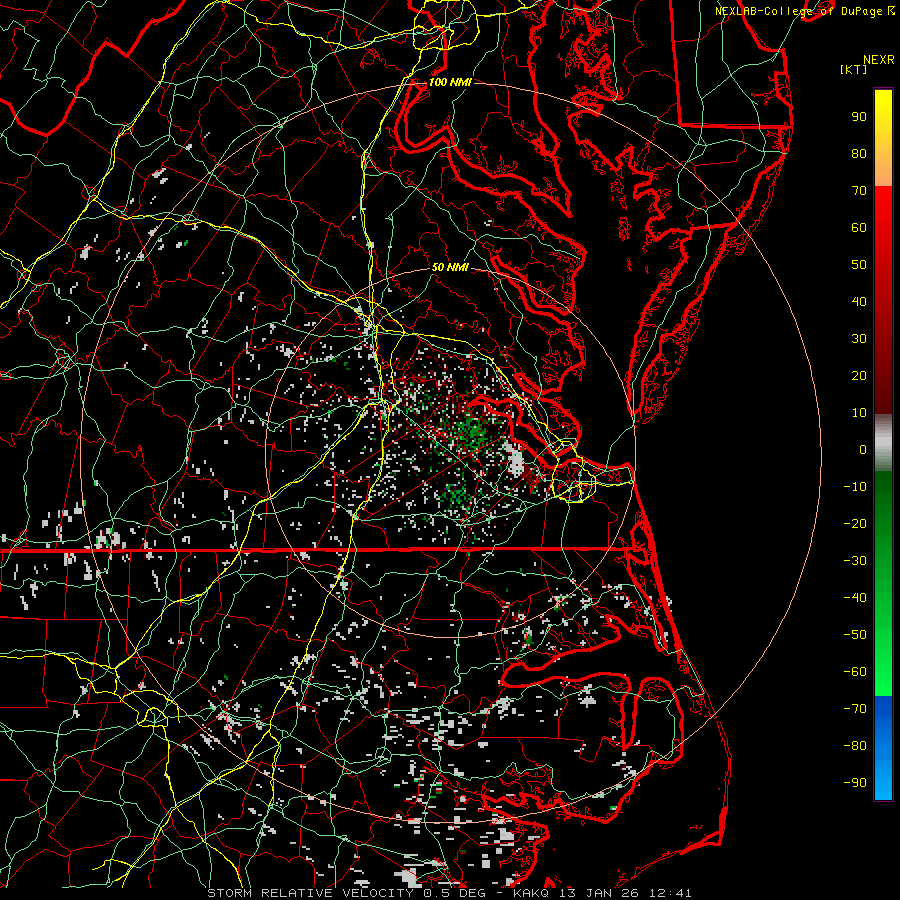Select the positive 70 scale value
The height and width of the screenshot is (900, 900).
(859, 191)
